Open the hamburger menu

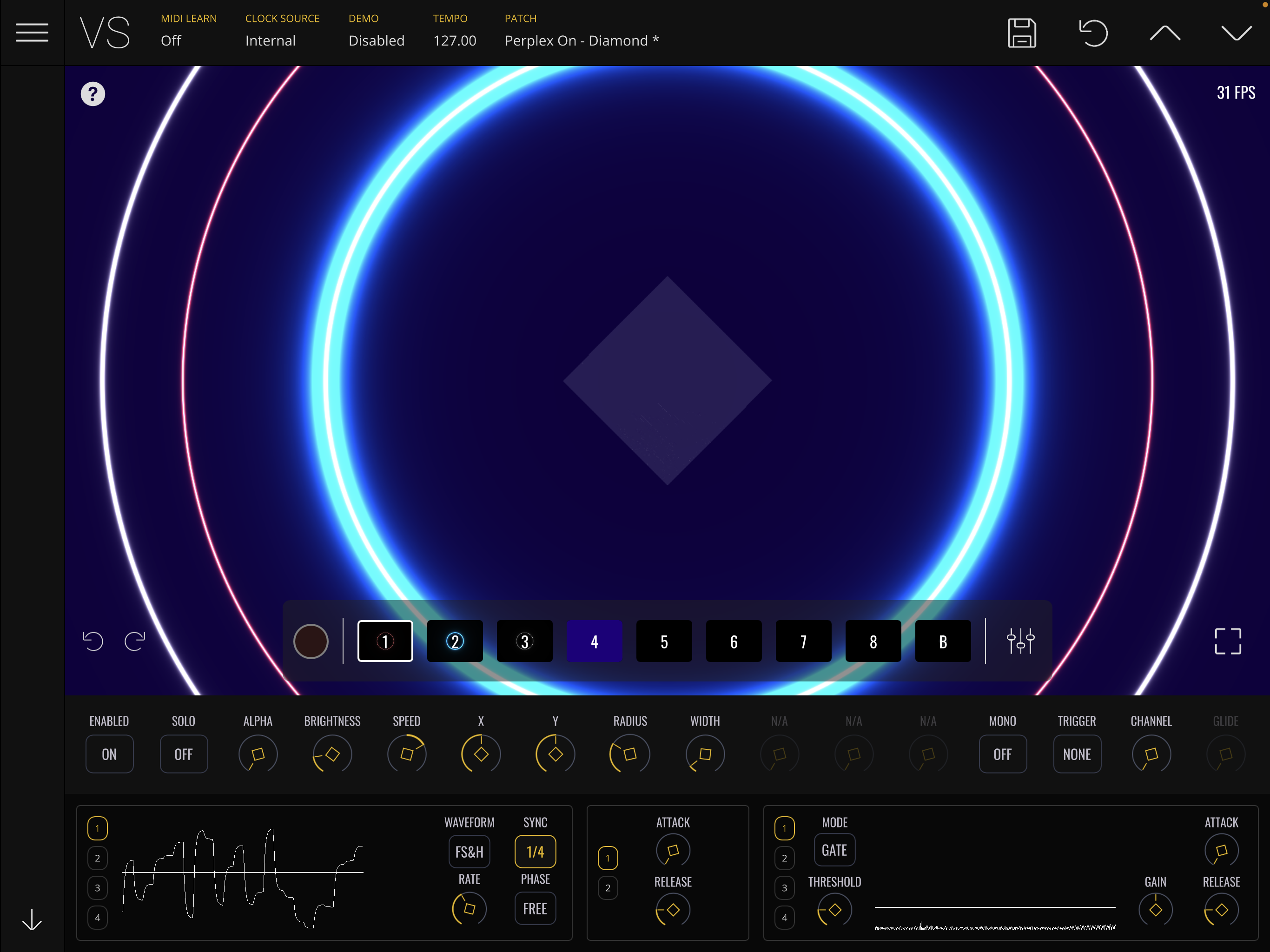pyautogui.click(x=32, y=33)
